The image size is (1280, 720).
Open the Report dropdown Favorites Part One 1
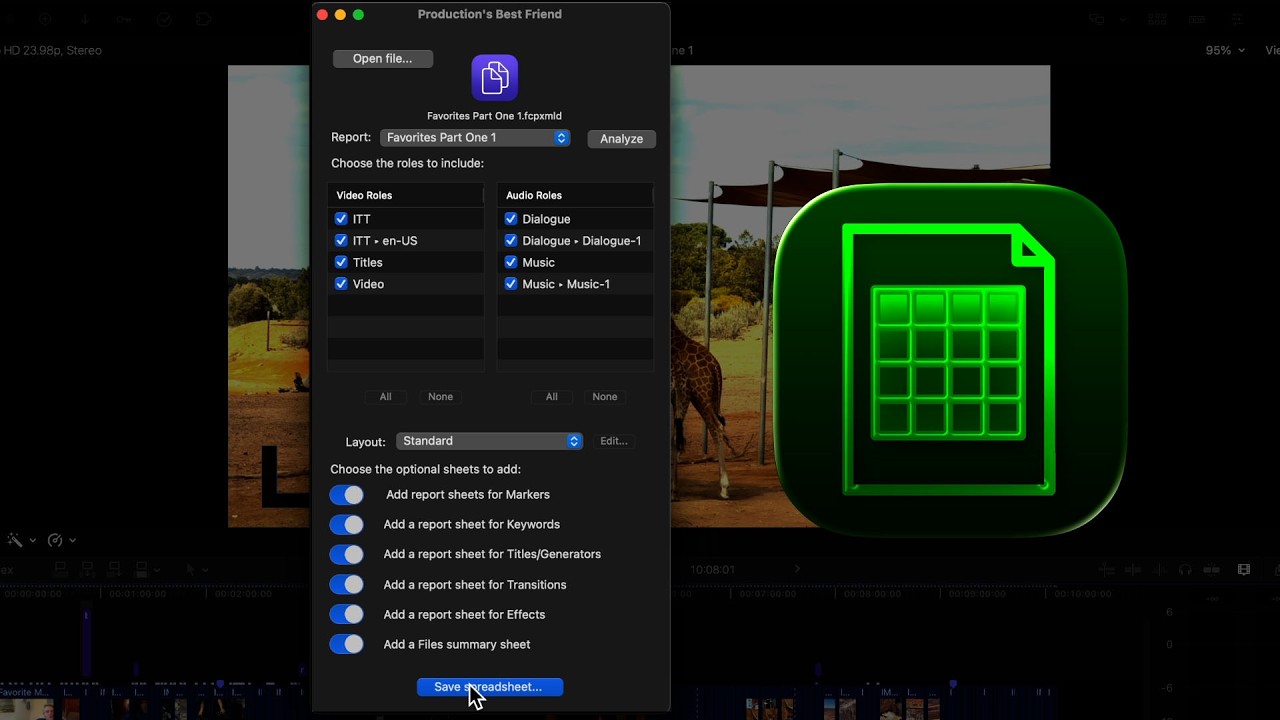[475, 138]
